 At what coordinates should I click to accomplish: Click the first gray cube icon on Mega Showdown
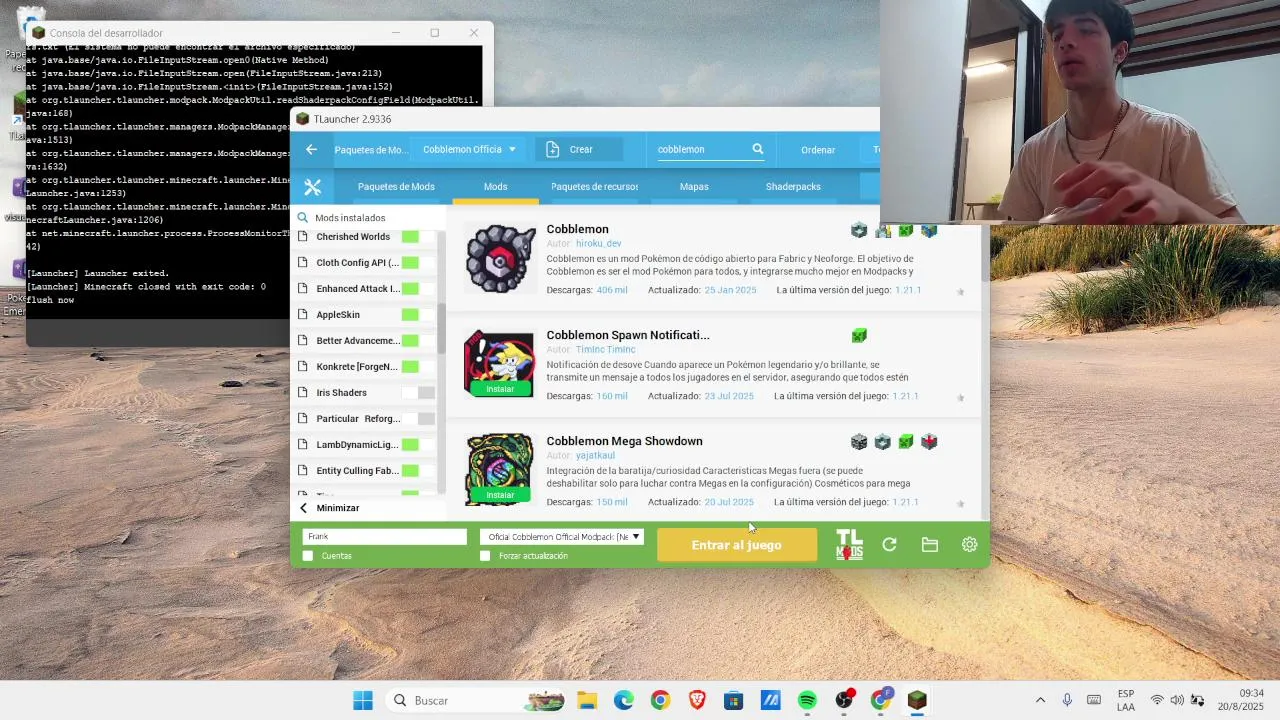[x=859, y=442]
